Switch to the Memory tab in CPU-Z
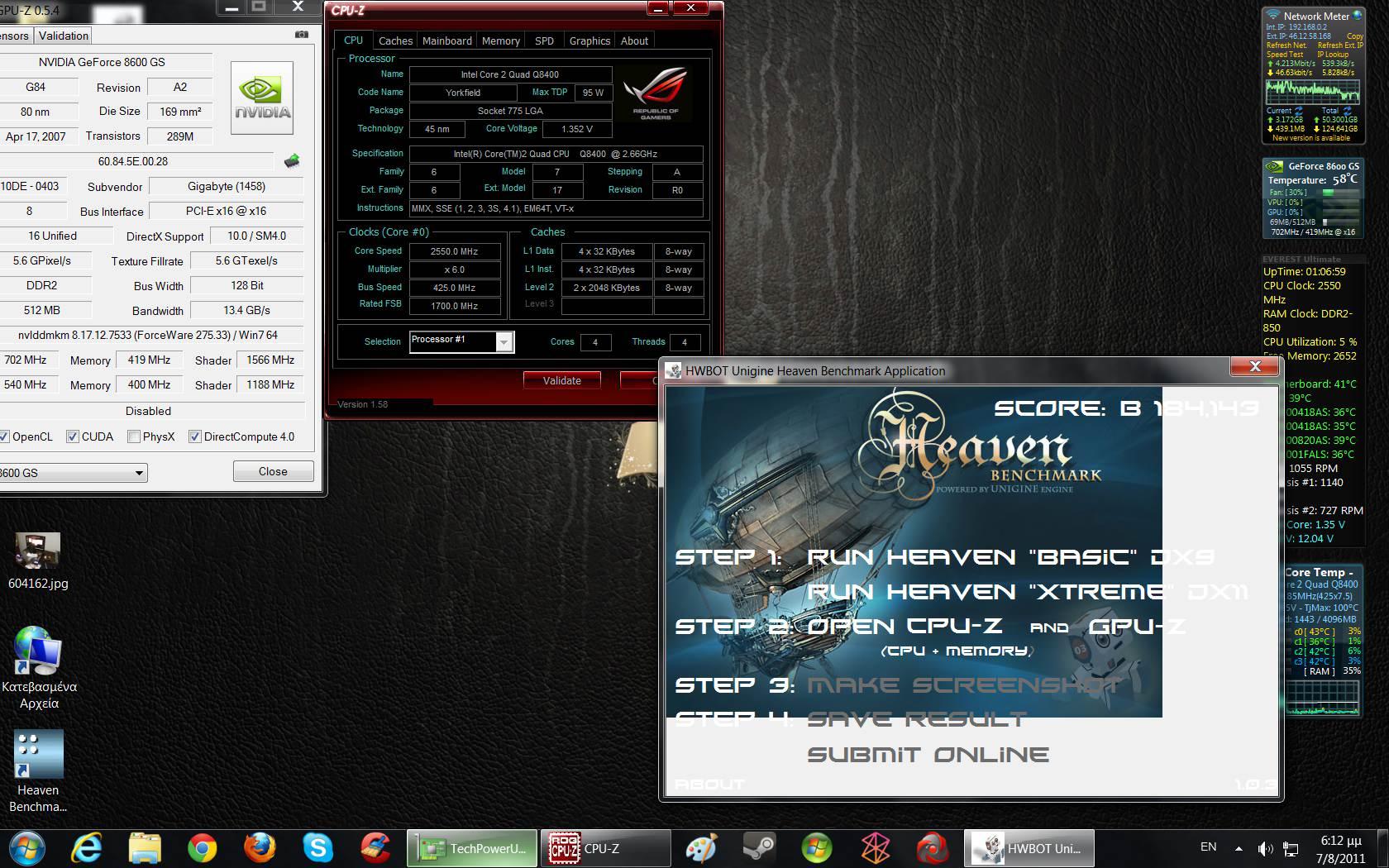 pos(501,41)
